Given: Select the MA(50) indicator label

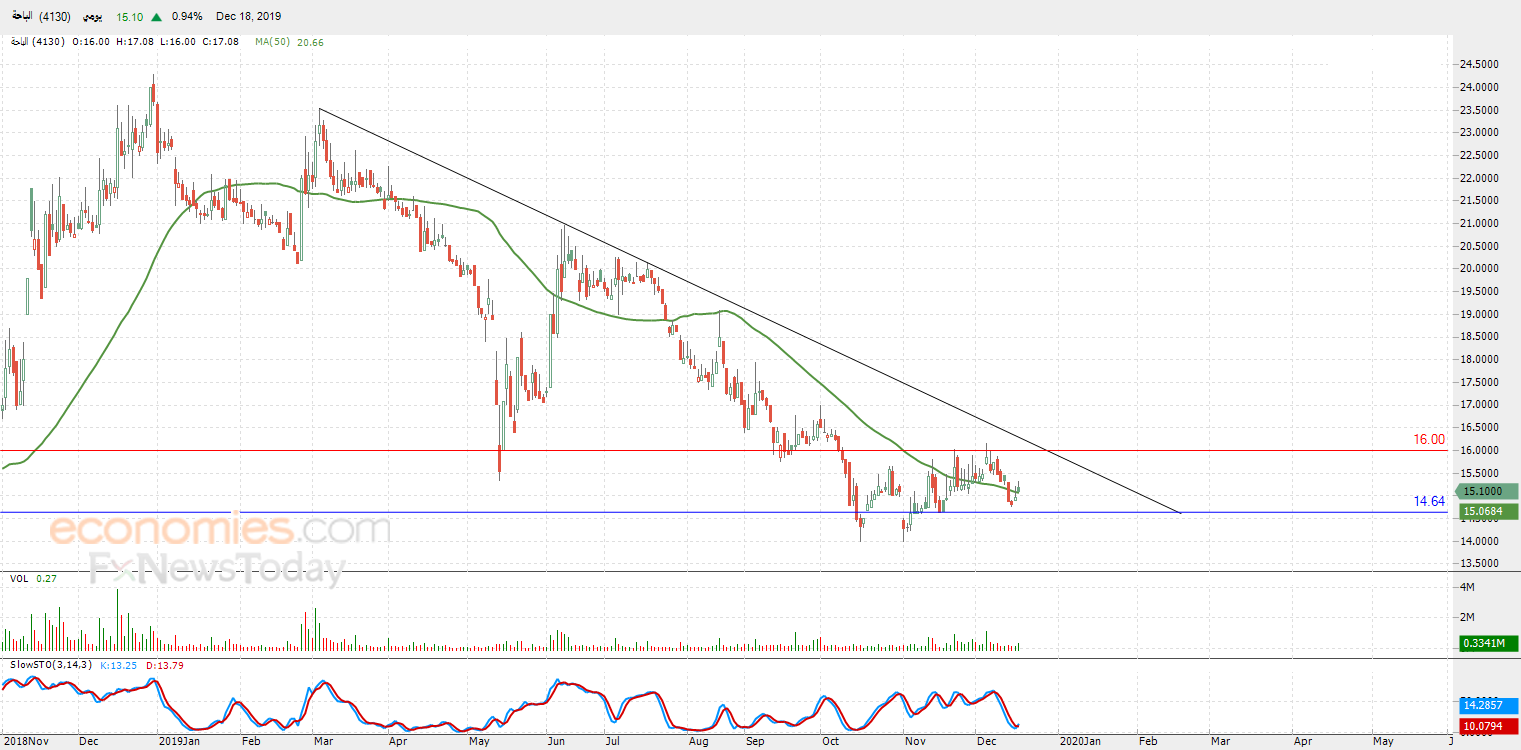Looking at the screenshot, I should click(273, 42).
